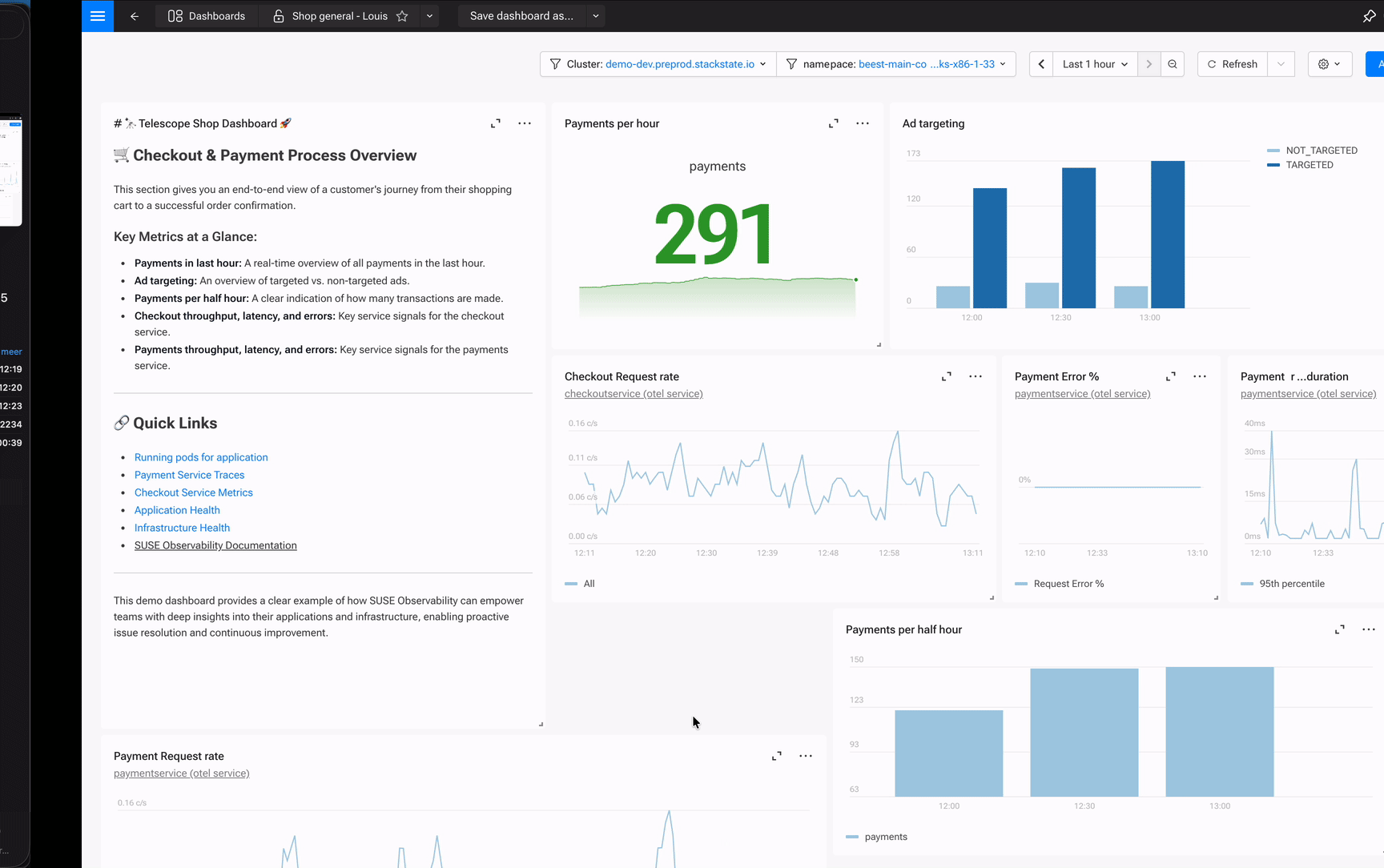Open the options menu on Telescope Shop Dashboard
Image resolution: width=1384 pixels, height=868 pixels.
tap(525, 123)
